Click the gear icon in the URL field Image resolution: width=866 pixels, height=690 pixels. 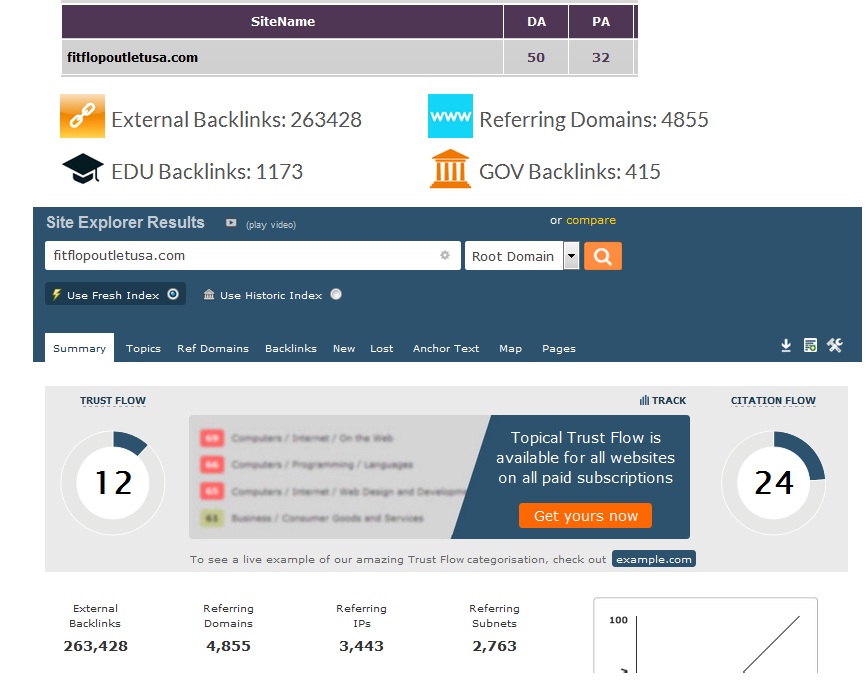pos(445,255)
